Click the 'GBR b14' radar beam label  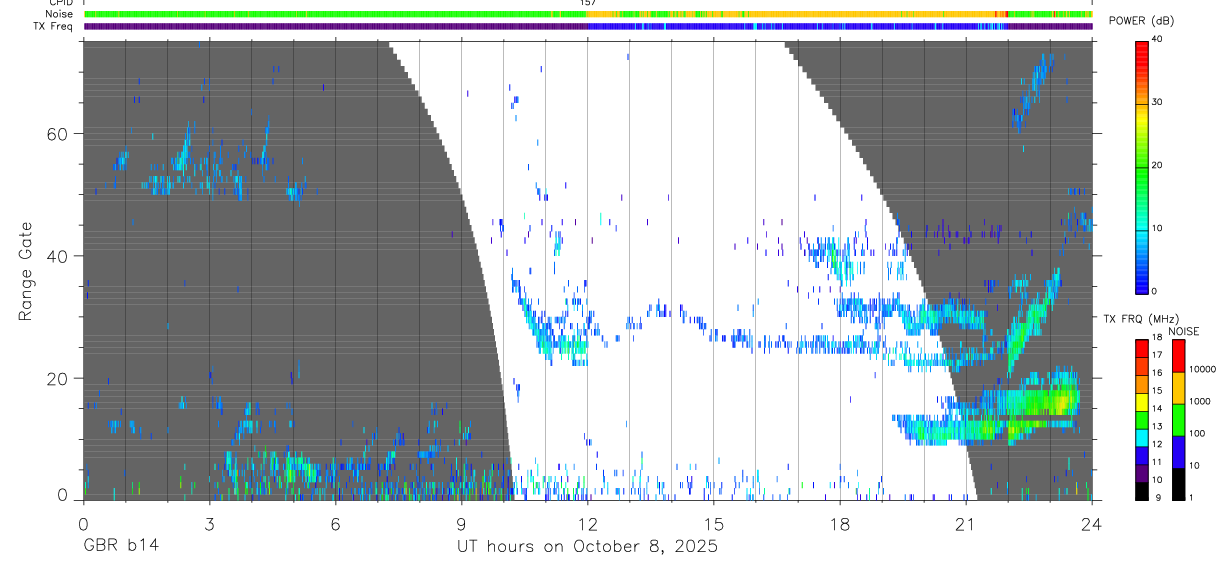pyautogui.click(x=120, y=547)
